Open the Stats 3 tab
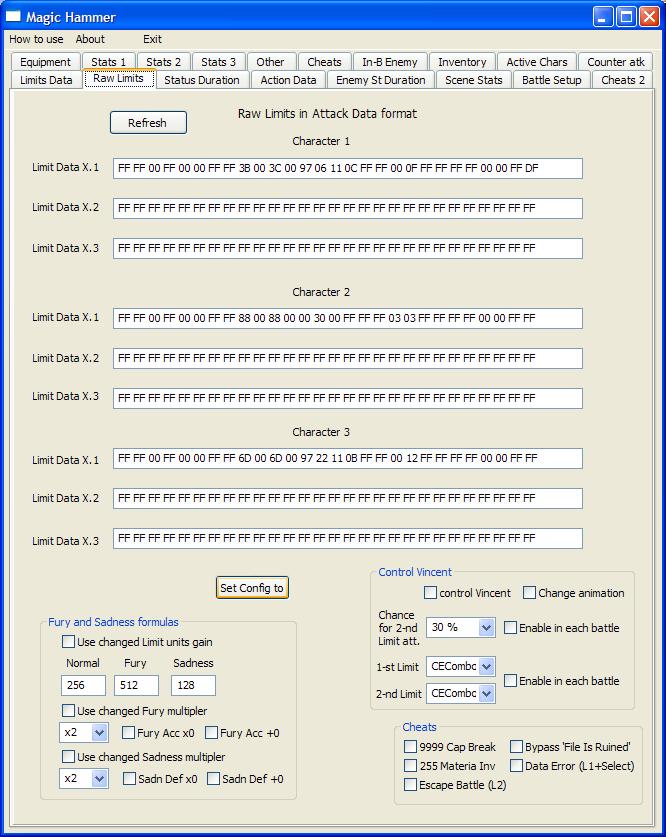This screenshot has height=837, width=666. pos(218,62)
